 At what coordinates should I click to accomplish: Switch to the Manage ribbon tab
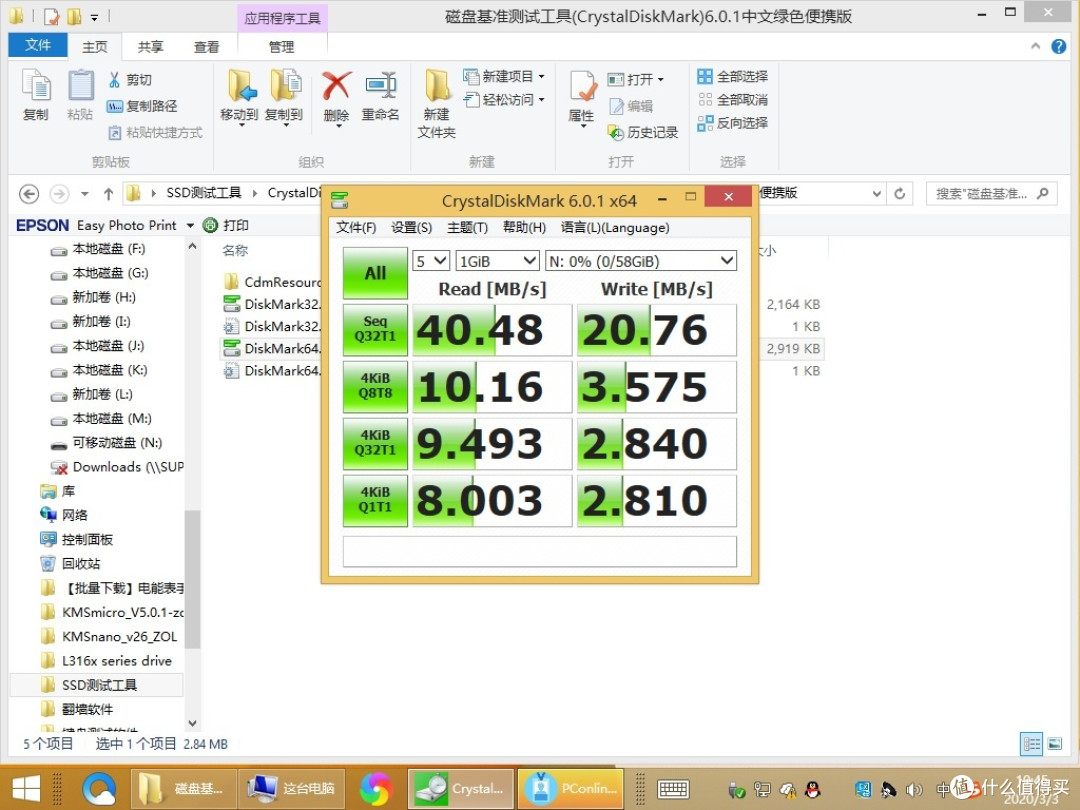(281, 47)
